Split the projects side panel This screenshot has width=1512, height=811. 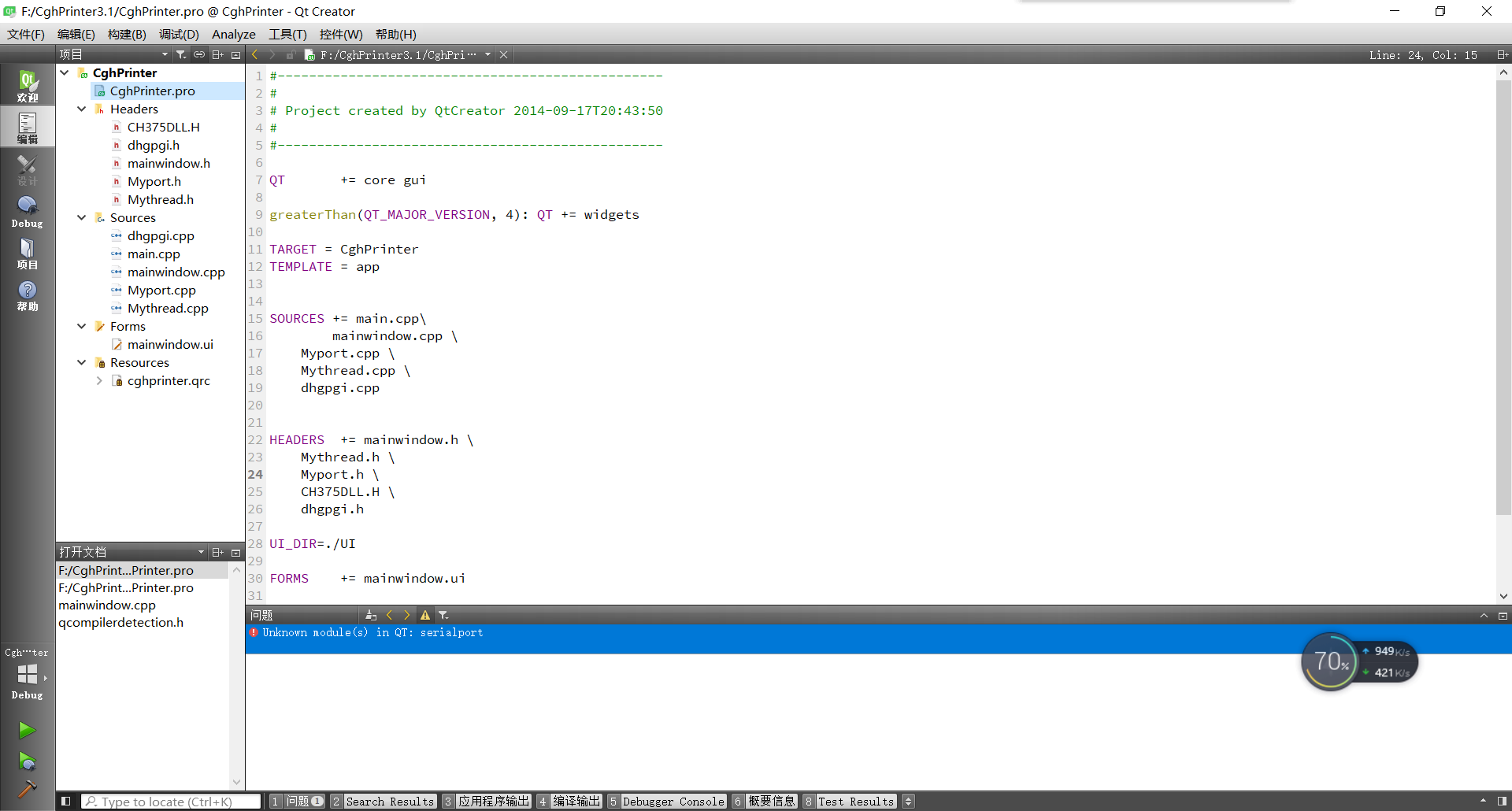(x=218, y=54)
